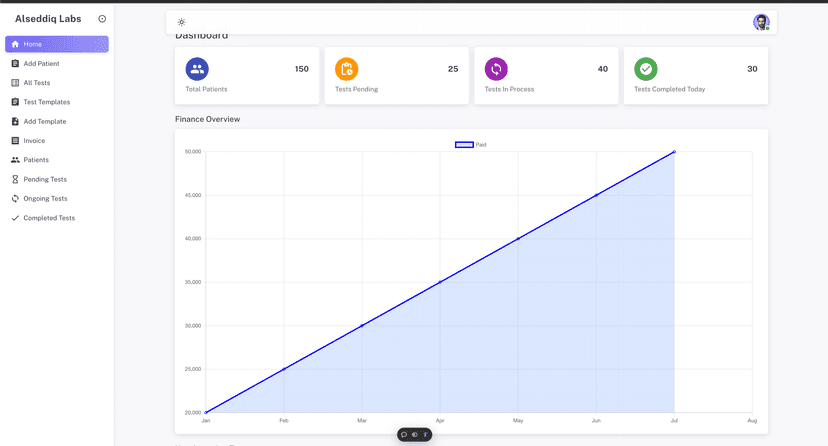Click the Pending Tests hourglass icon

(x=15, y=179)
